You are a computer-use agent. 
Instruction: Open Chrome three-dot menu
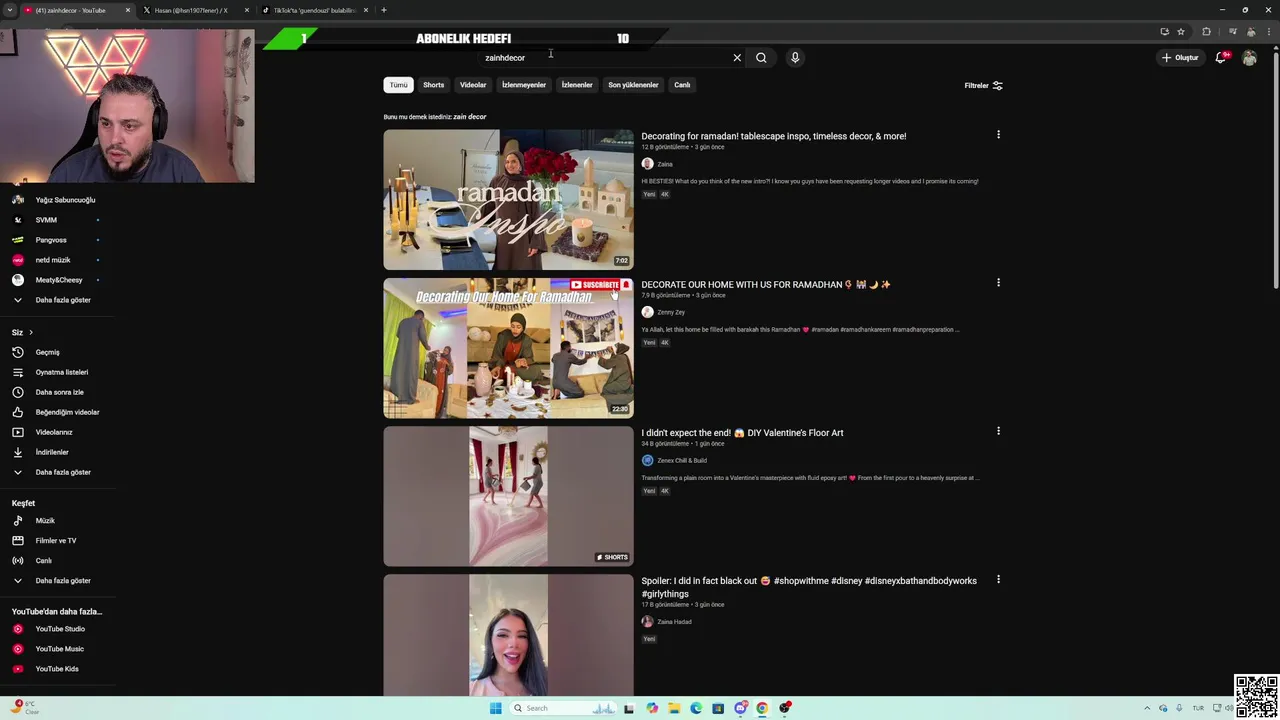pyautogui.click(x=1268, y=32)
